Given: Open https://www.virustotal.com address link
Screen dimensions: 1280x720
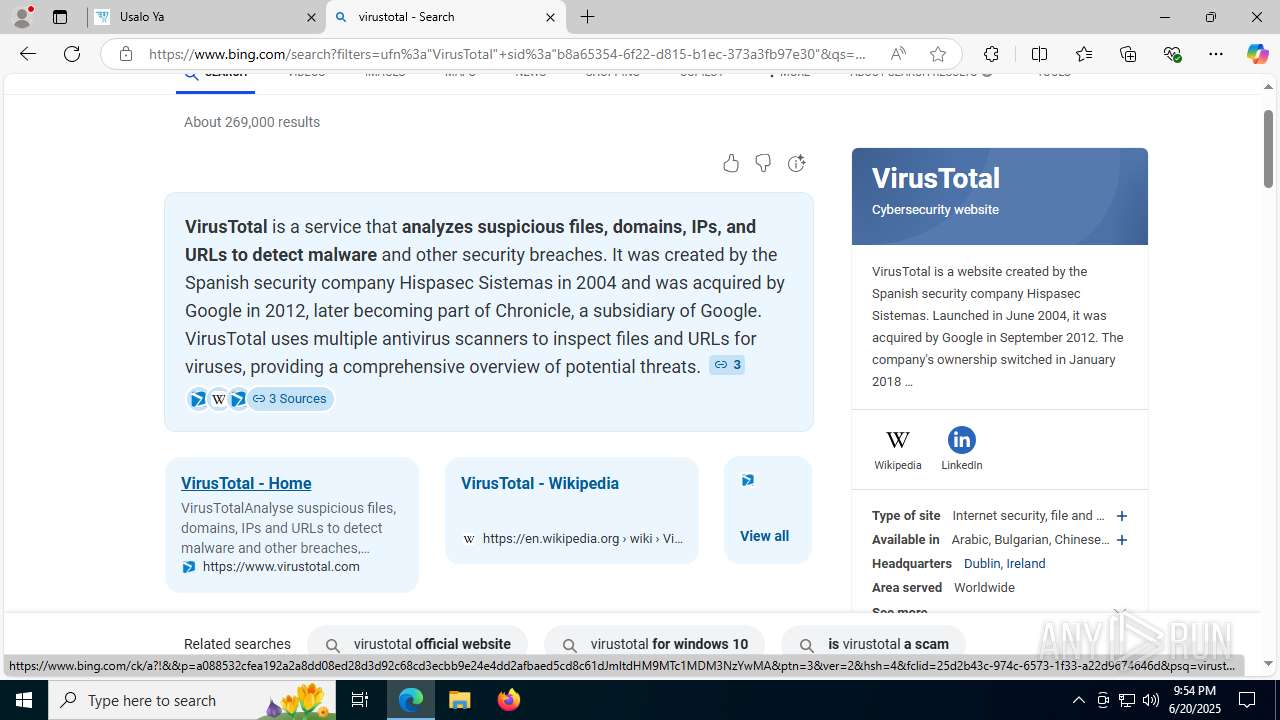Looking at the screenshot, I should (281, 567).
